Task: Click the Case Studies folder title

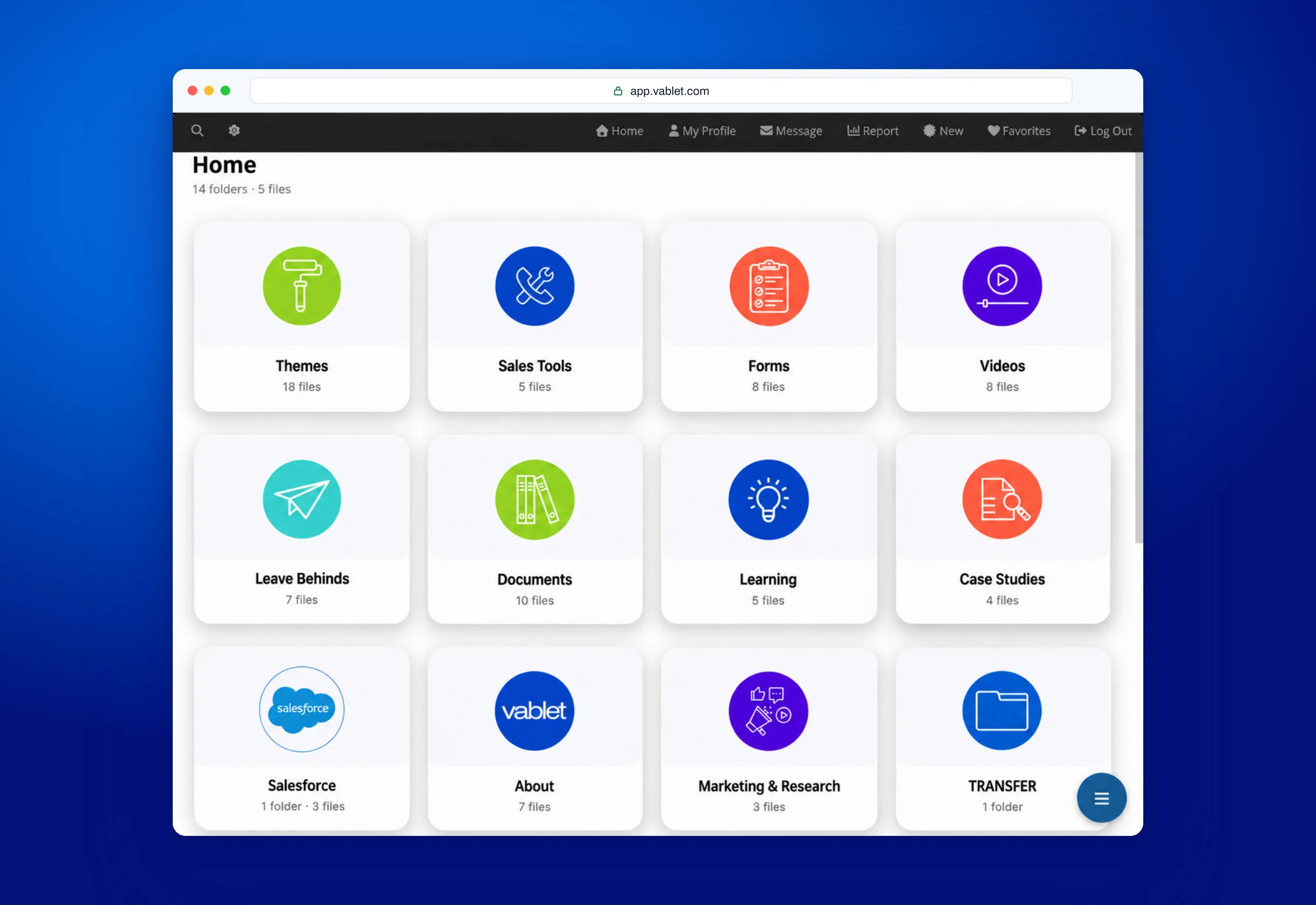Action: (x=1002, y=580)
